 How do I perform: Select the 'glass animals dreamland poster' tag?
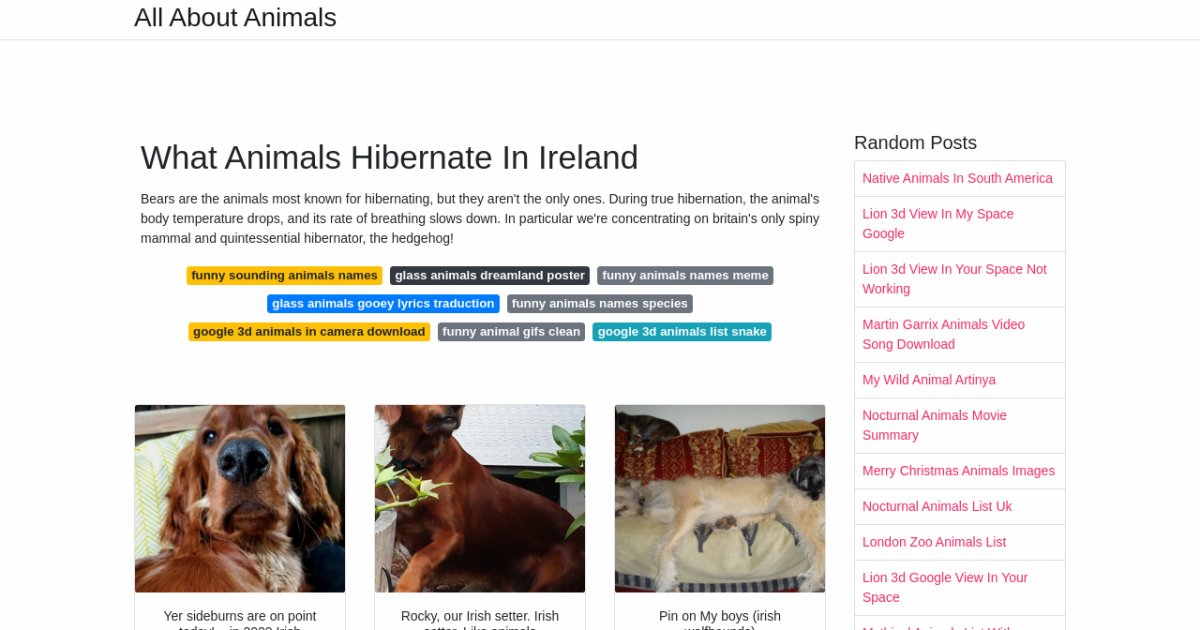coord(490,276)
